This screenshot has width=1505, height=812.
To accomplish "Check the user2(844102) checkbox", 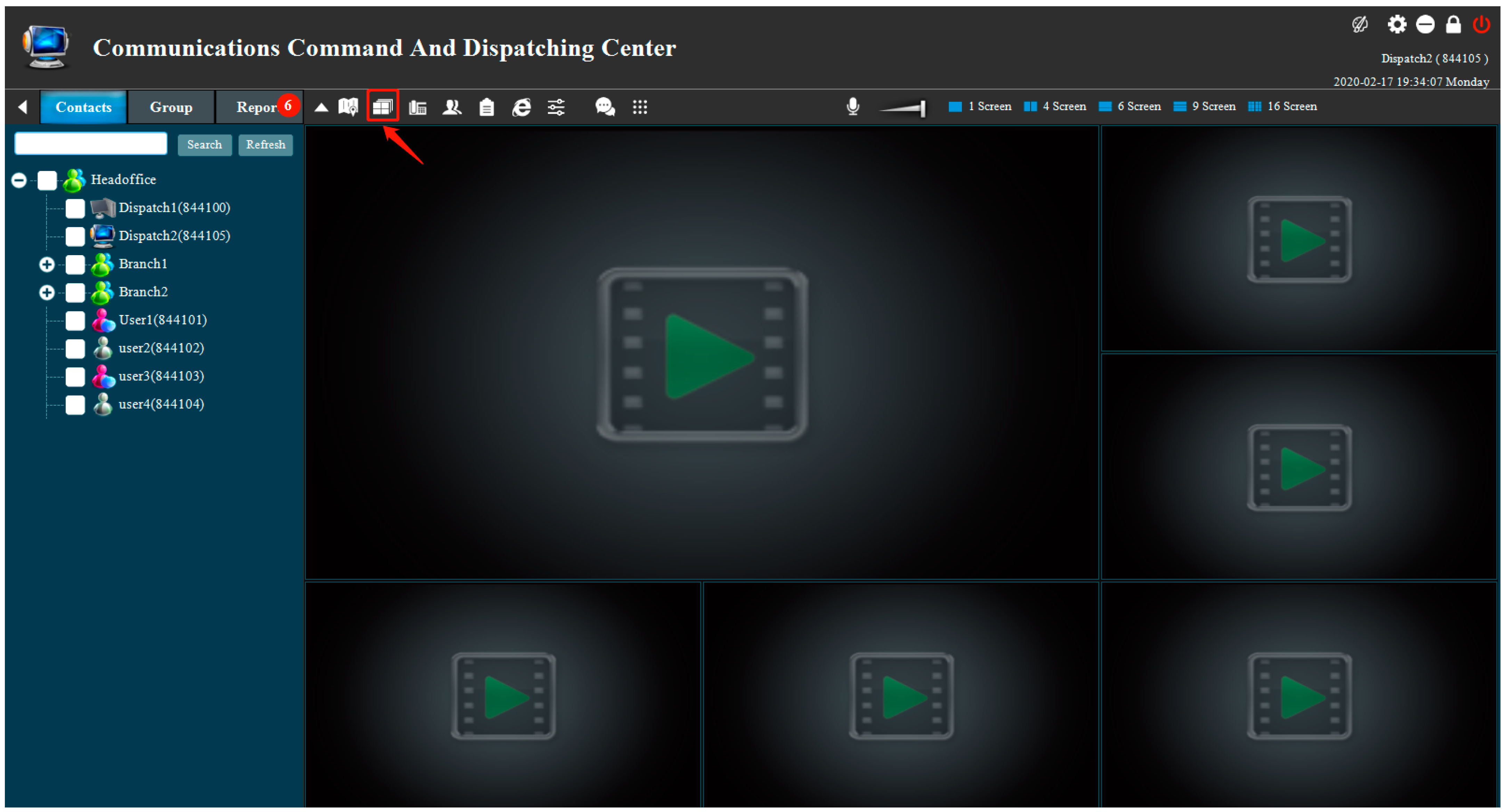I will 75,348.
